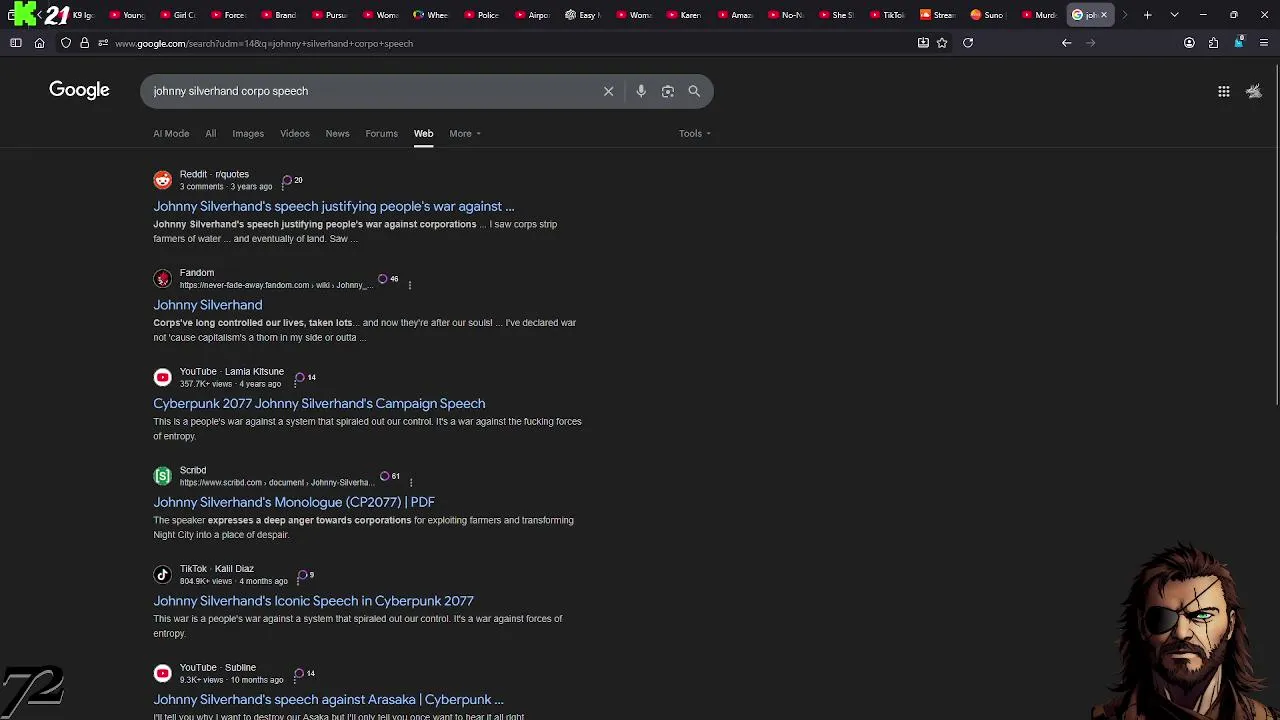This screenshot has height=720, width=1280.
Task: Switch to the Forums results tab
Action: [381, 133]
